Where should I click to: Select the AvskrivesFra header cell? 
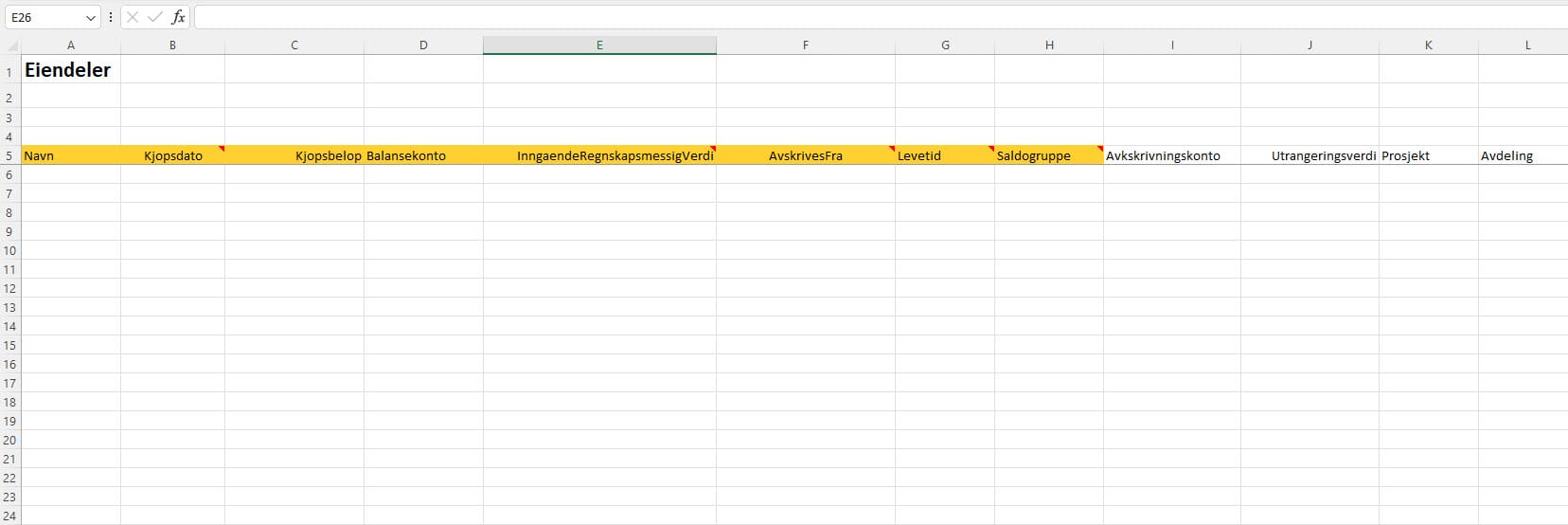pos(806,155)
